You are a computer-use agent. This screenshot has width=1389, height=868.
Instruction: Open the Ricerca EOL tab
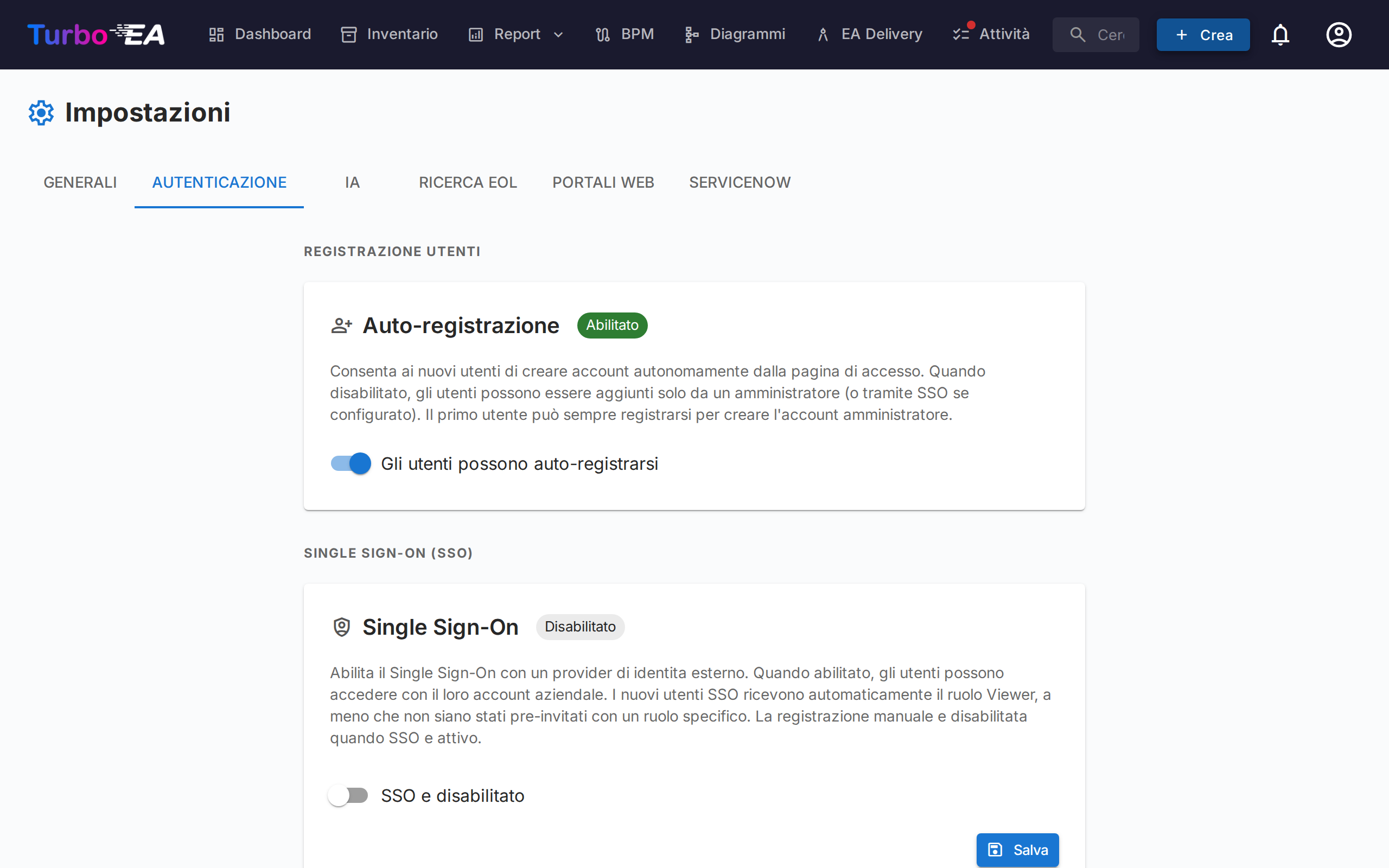coord(468,183)
